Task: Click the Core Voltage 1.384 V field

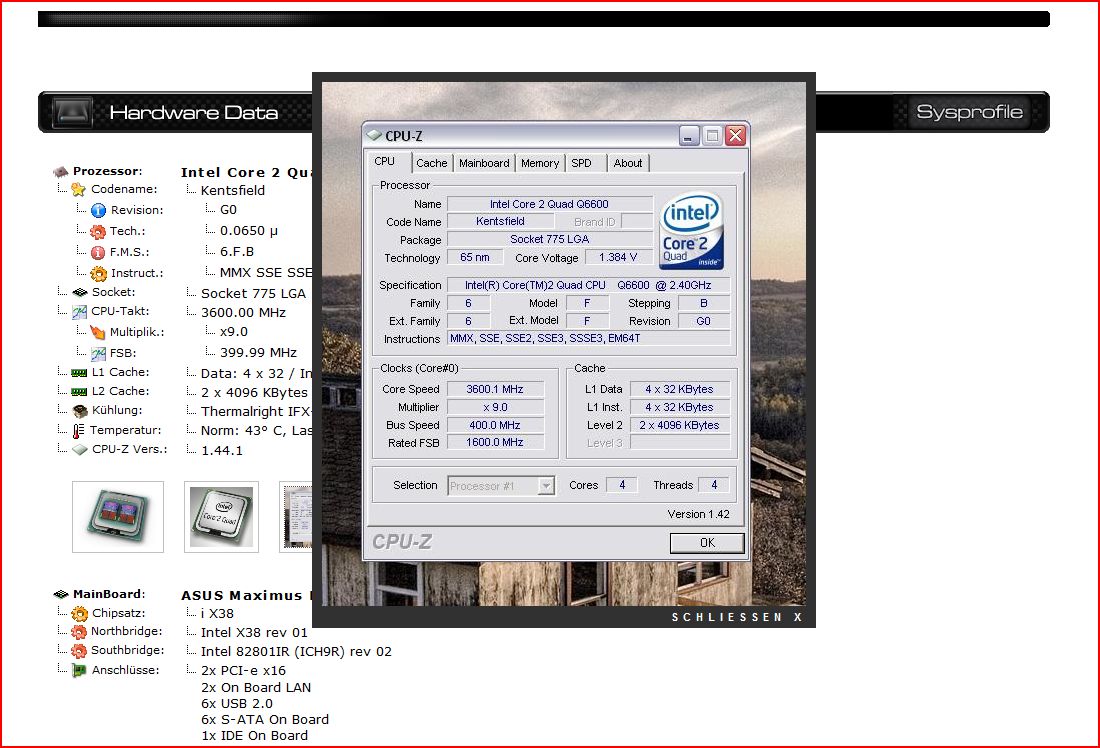Action: 618,258
